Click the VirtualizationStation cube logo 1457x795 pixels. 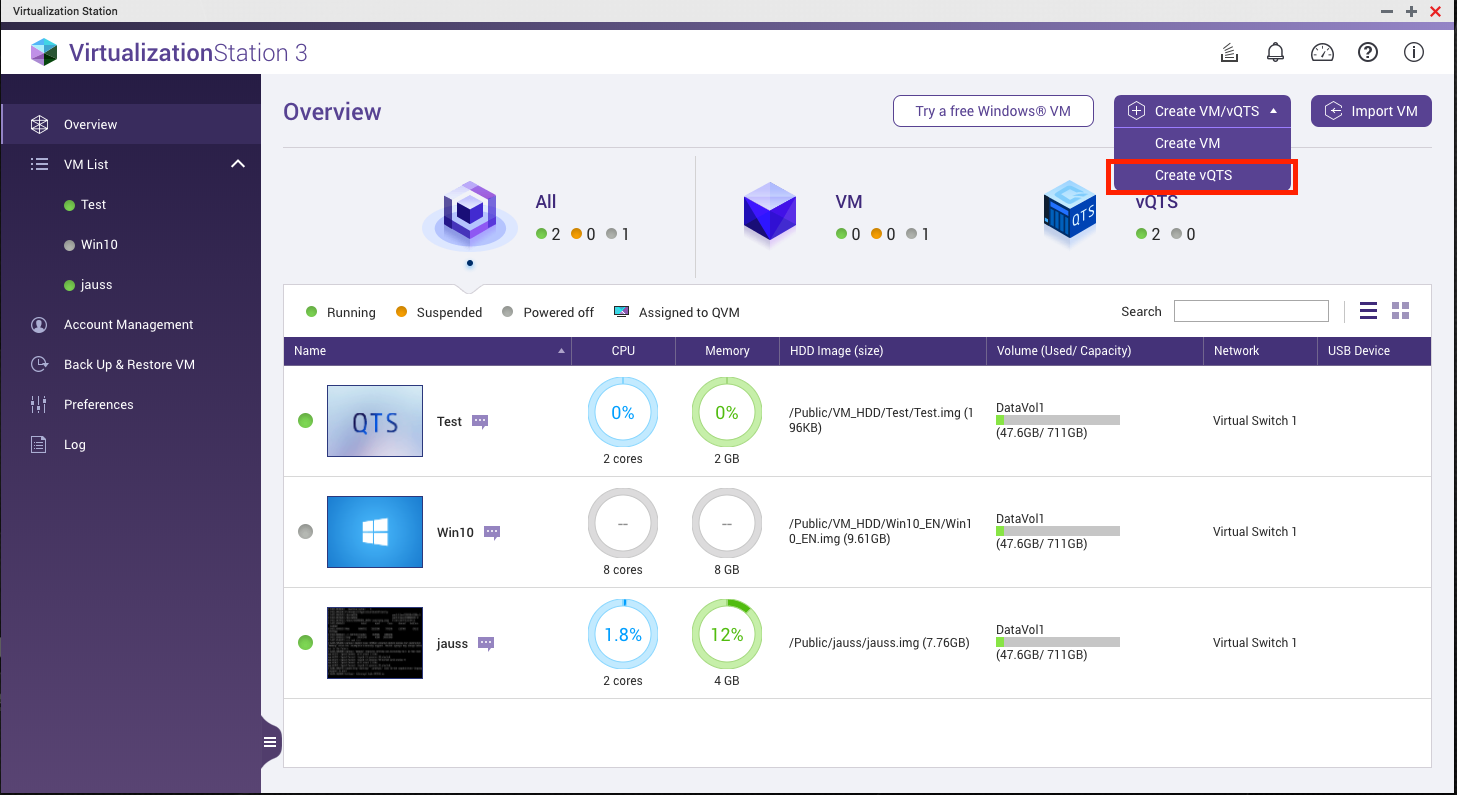tap(44, 52)
